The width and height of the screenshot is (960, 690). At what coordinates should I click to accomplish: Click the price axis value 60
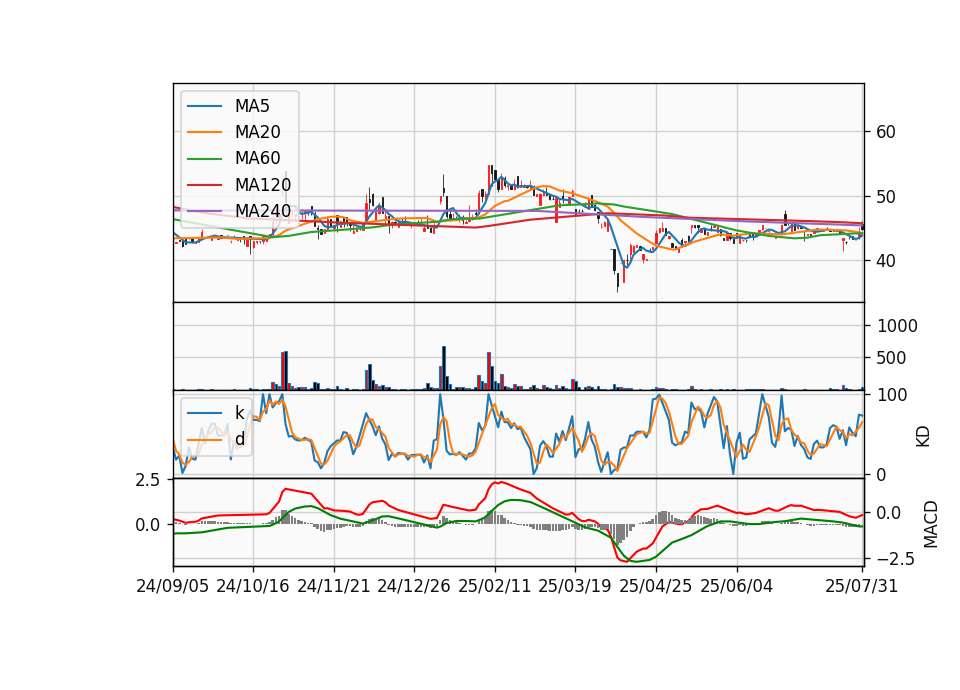point(885,132)
